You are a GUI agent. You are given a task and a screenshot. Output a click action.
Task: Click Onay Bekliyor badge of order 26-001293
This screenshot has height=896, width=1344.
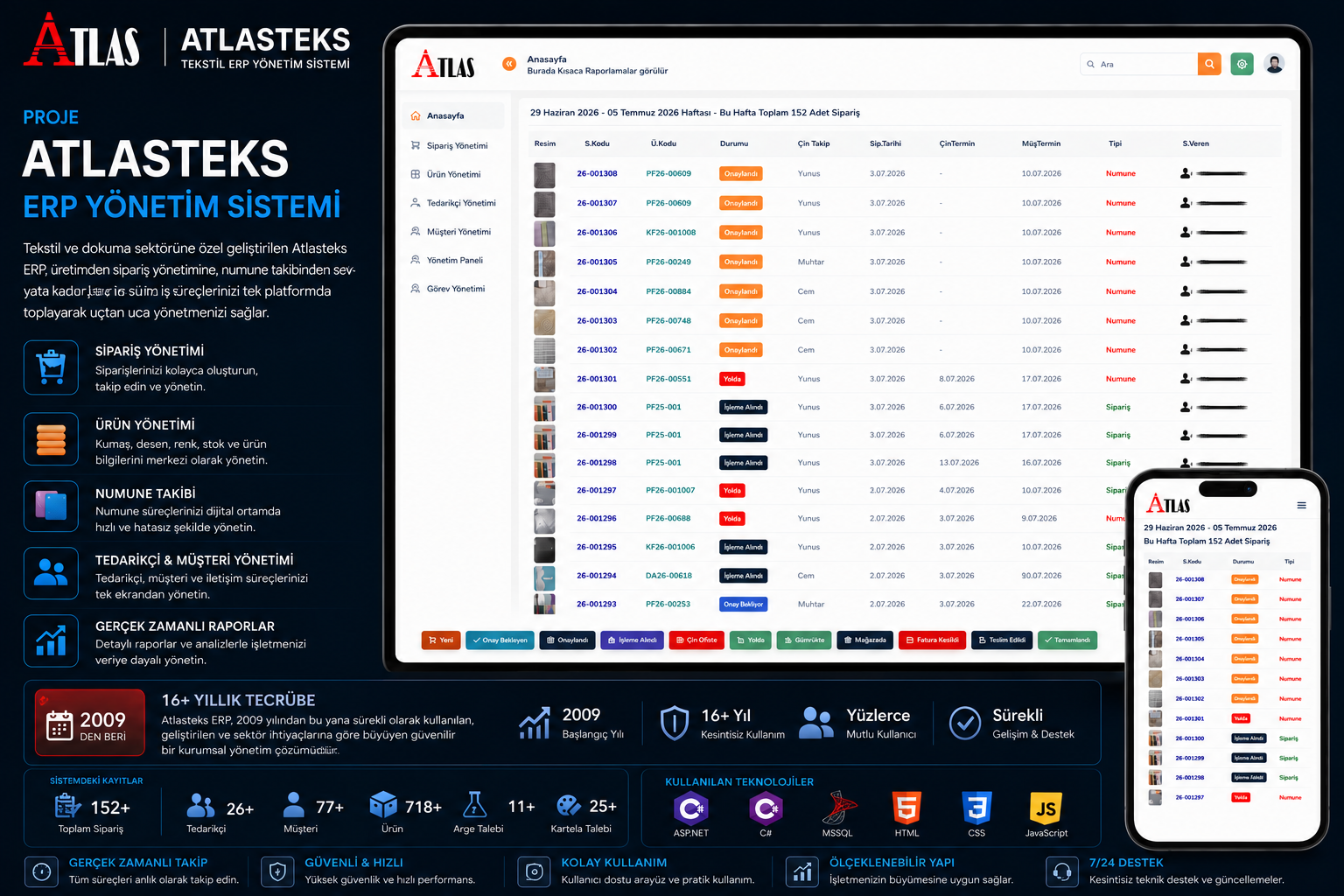tap(744, 604)
